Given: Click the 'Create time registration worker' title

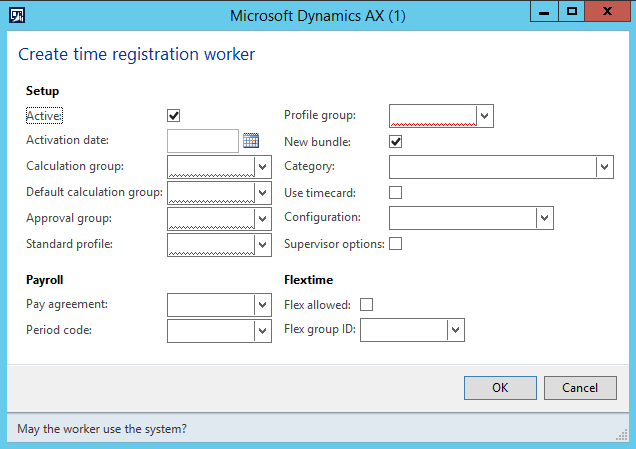Looking at the screenshot, I should [x=137, y=54].
